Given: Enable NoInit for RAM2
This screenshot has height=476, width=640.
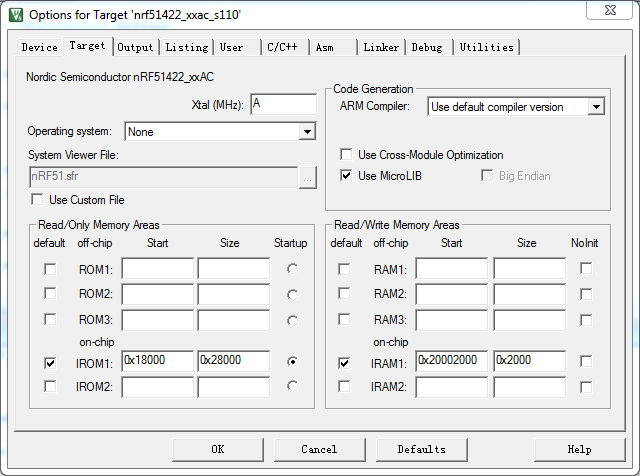Looking at the screenshot, I should (586, 294).
